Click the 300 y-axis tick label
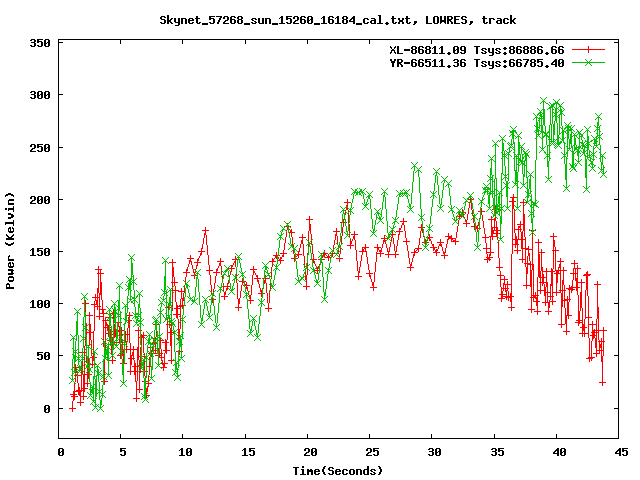This screenshot has height=480, width=640. click(40, 95)
